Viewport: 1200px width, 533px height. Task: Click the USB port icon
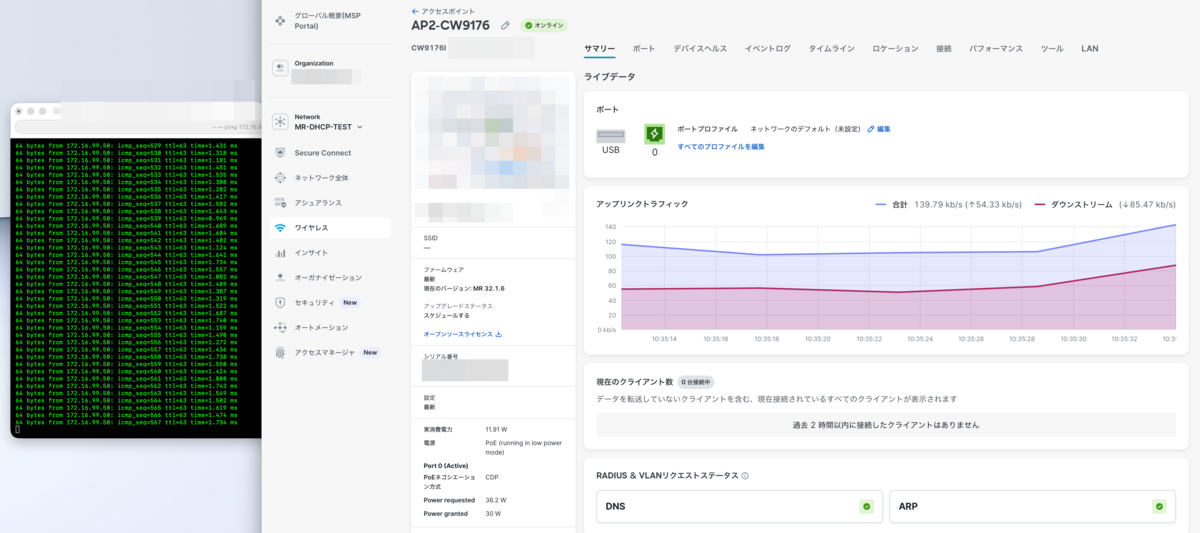611,135
